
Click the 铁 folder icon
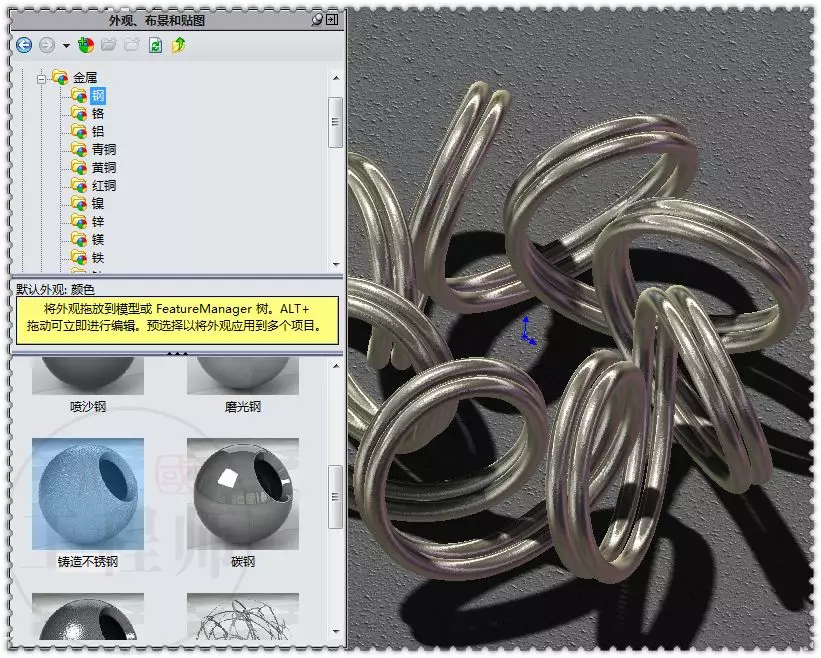pyautogui.click(x=79, y=258)
